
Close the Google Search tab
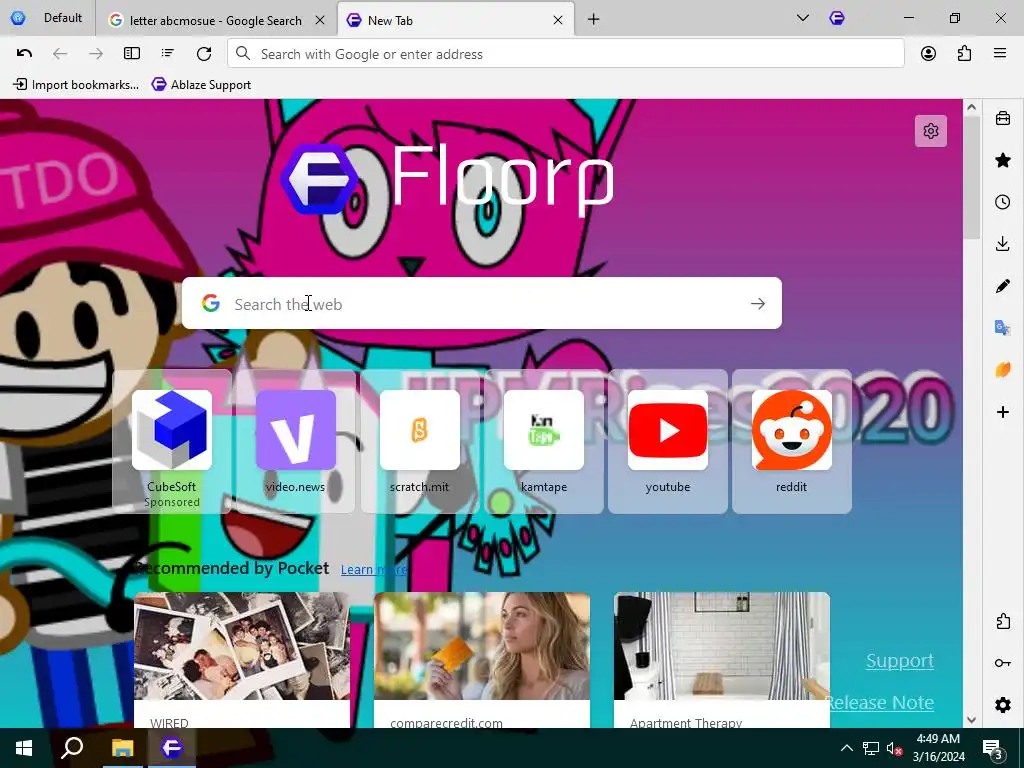pos(320,20)
